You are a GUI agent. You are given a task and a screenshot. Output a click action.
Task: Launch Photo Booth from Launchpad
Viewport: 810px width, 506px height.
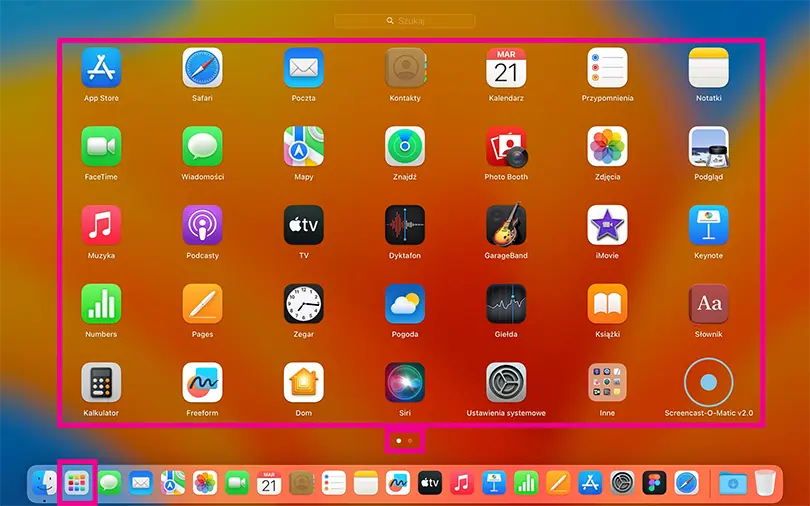click(x=506, y=147)
